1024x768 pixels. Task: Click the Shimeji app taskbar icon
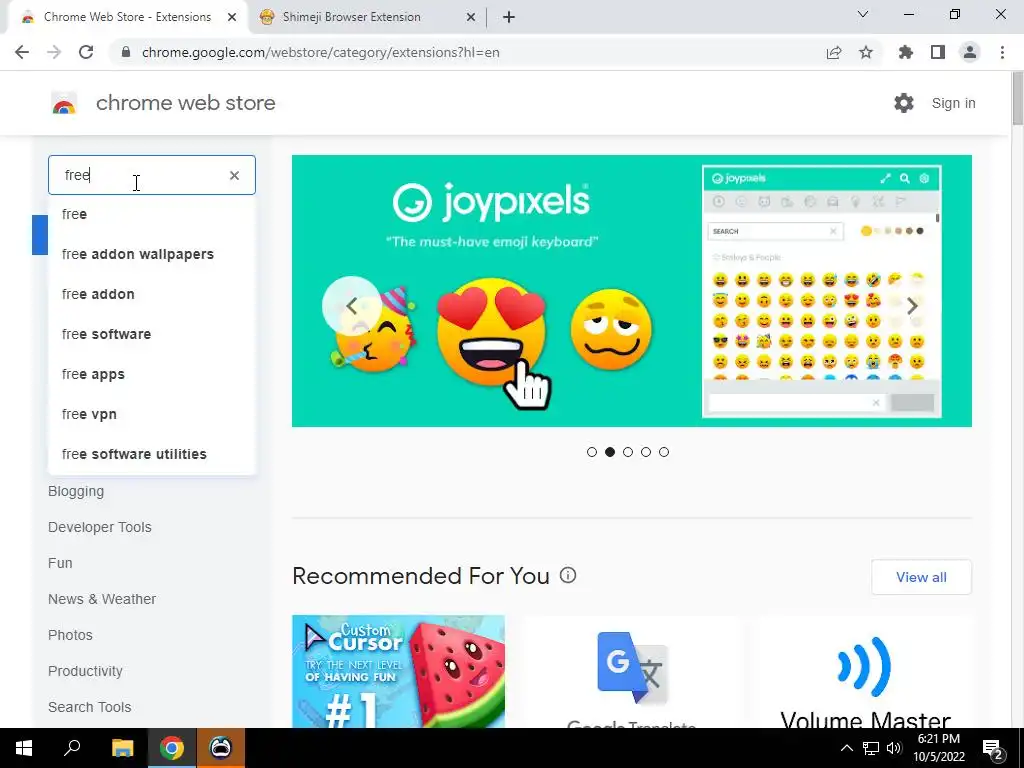pos(221,748)
